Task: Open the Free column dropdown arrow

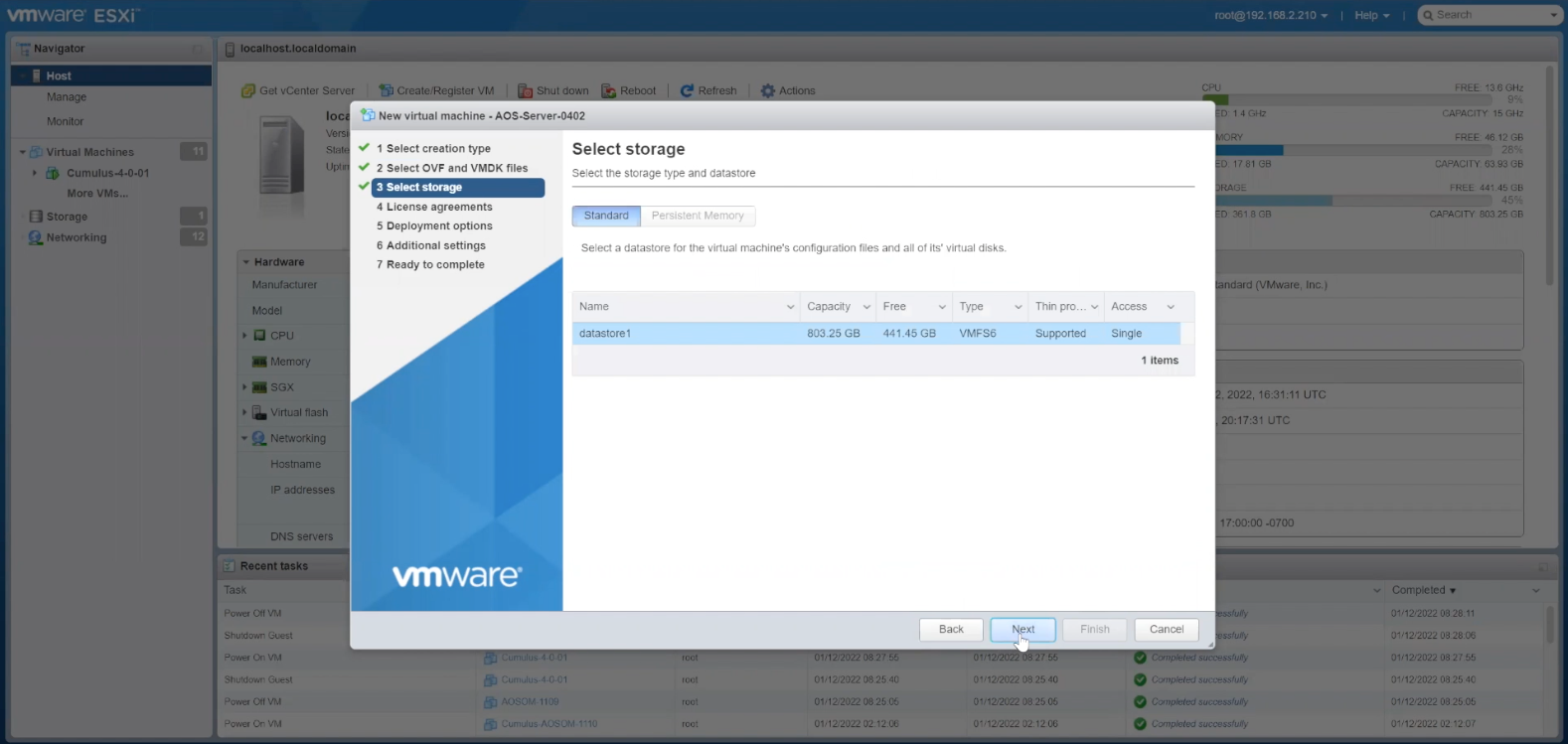Action: 942,307
